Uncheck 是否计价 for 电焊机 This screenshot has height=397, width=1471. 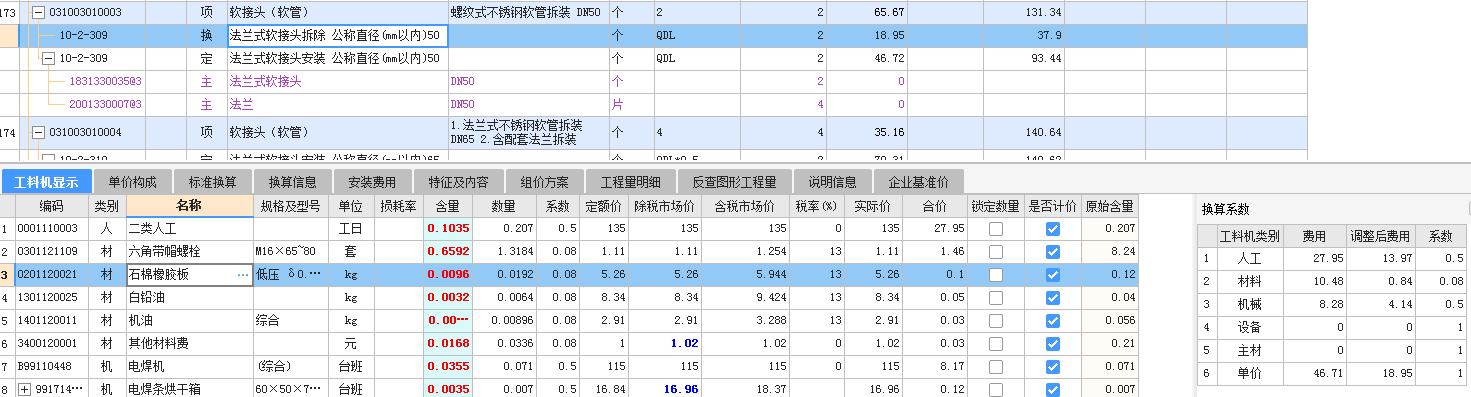click(1052, 366)
